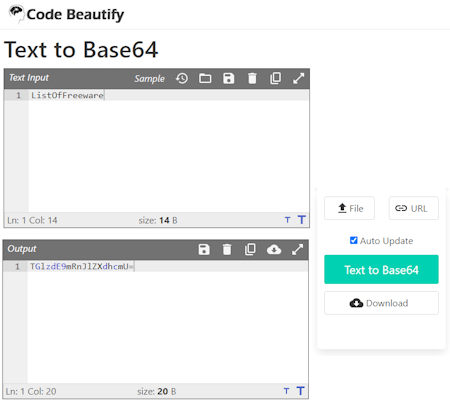The width and height of the screenshot is (450, 414).
Task: Clear Text Input with trash icon
Action: (252, 78)
